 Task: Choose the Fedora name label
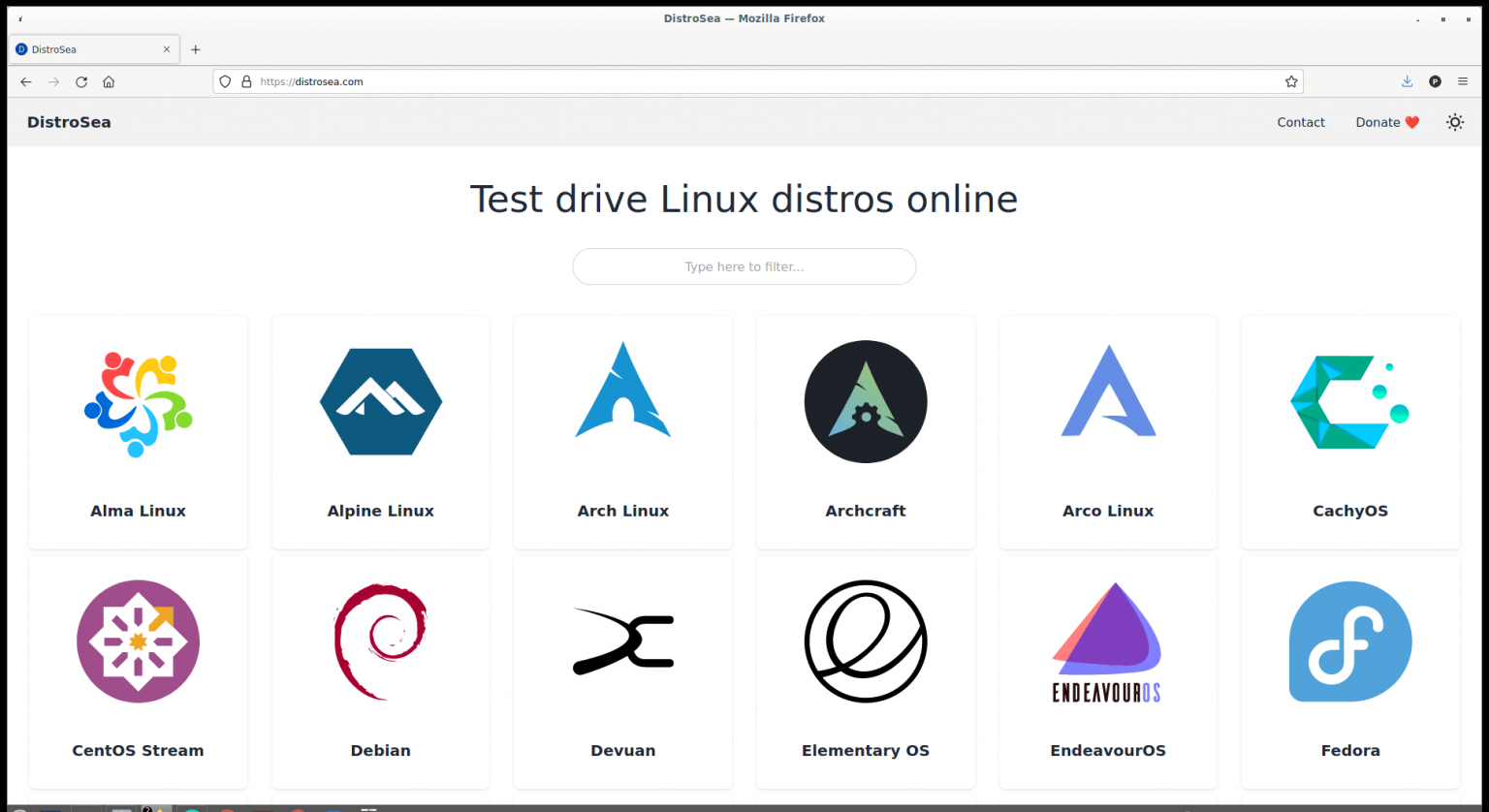[x=1350, y=750]
